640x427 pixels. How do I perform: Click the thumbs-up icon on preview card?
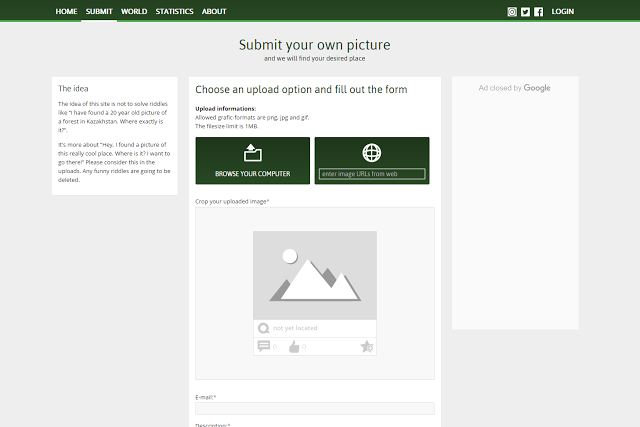[x=294, y=347]
